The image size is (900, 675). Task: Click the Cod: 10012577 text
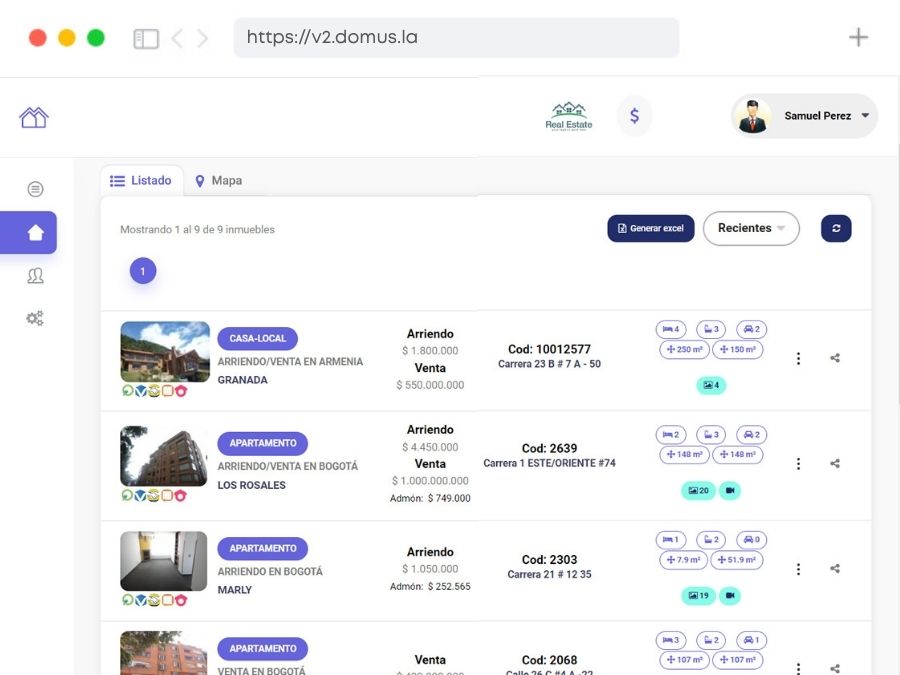[x=549, y=349]
